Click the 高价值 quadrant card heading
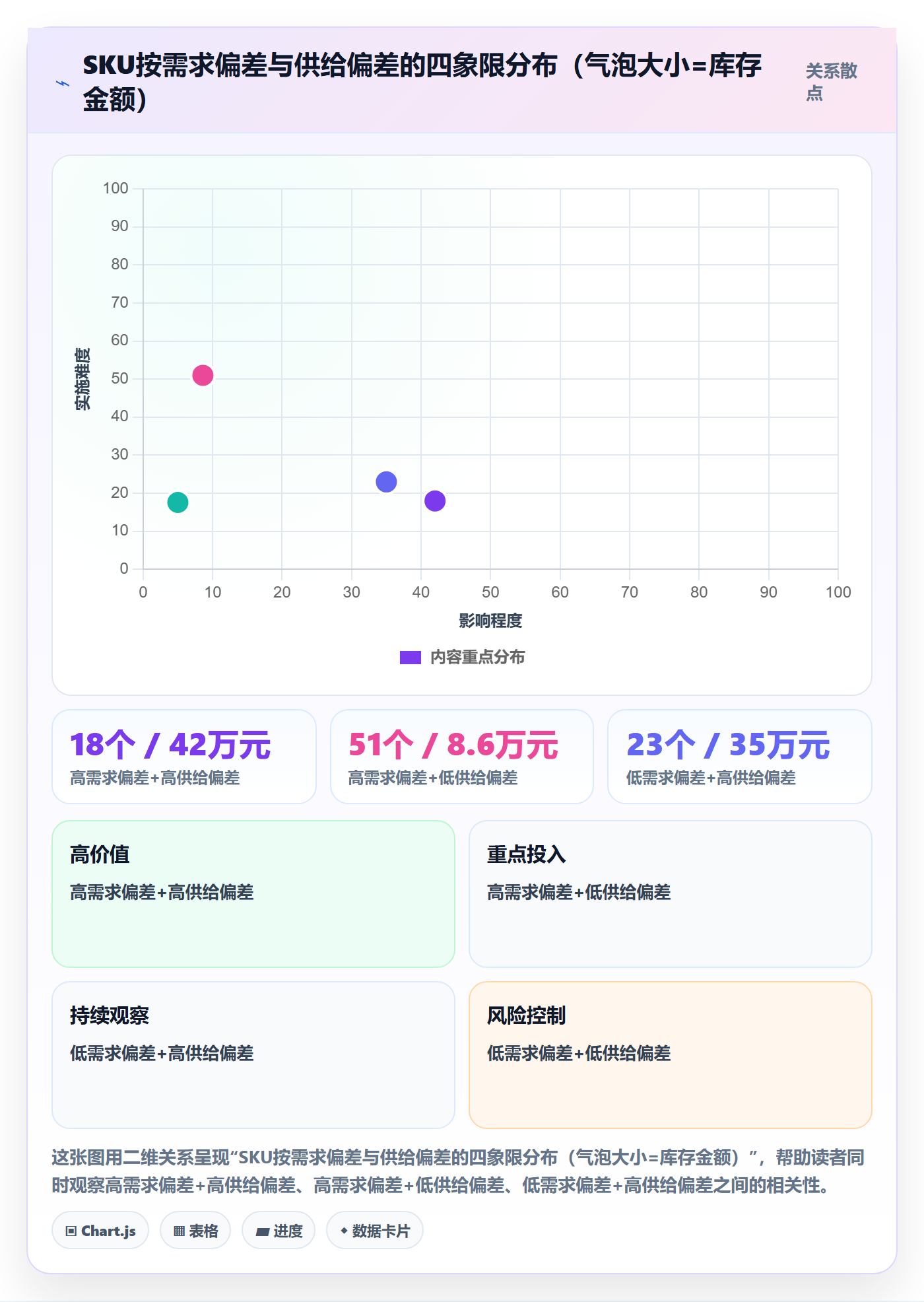924x1302 pixels. (100, 854)
